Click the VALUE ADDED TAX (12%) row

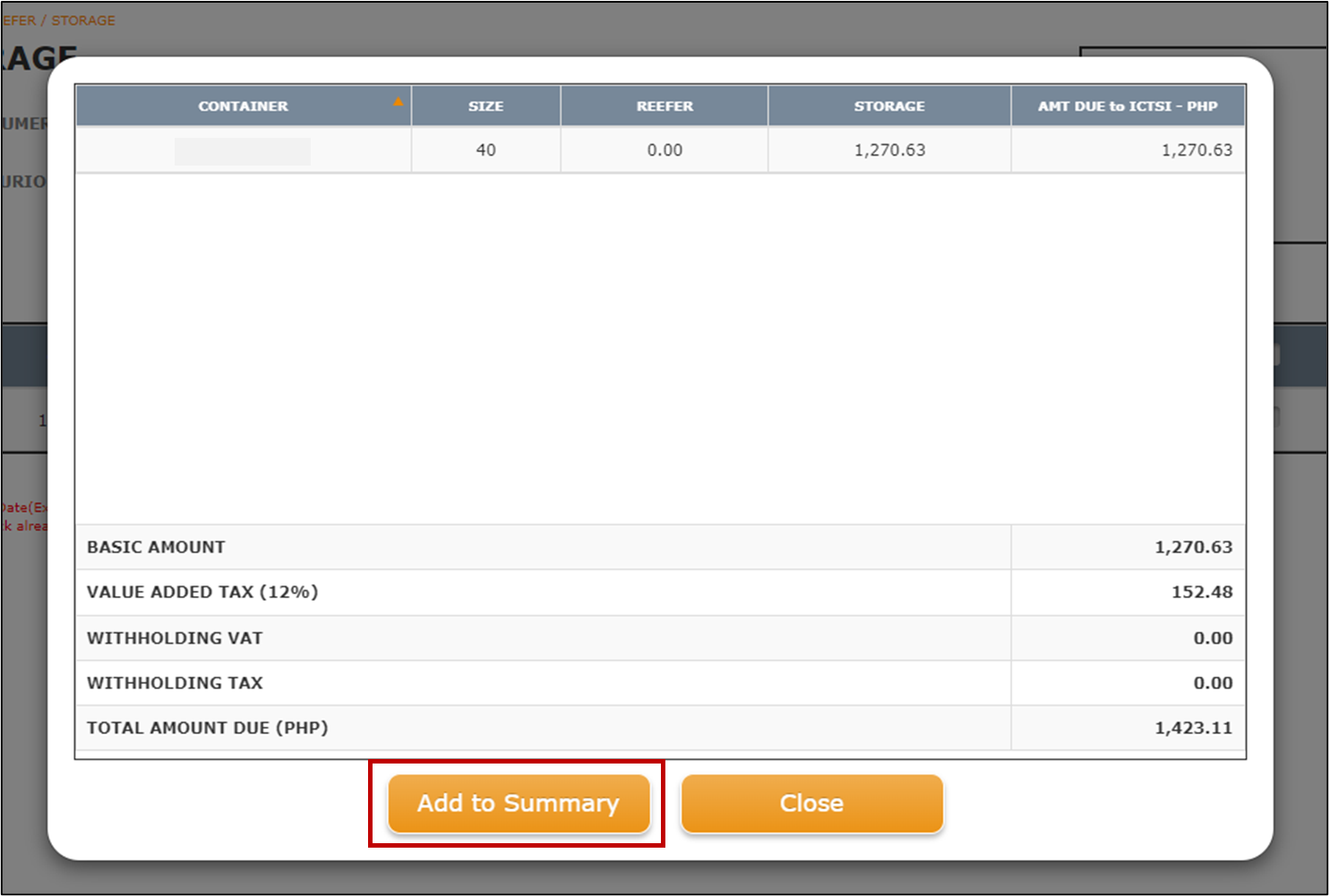point(202,592)
